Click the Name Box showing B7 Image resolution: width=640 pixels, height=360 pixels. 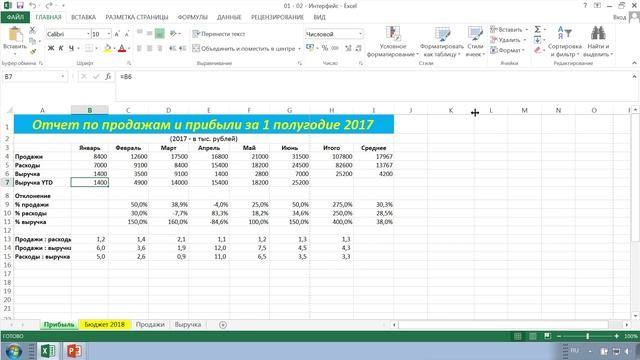32,76
